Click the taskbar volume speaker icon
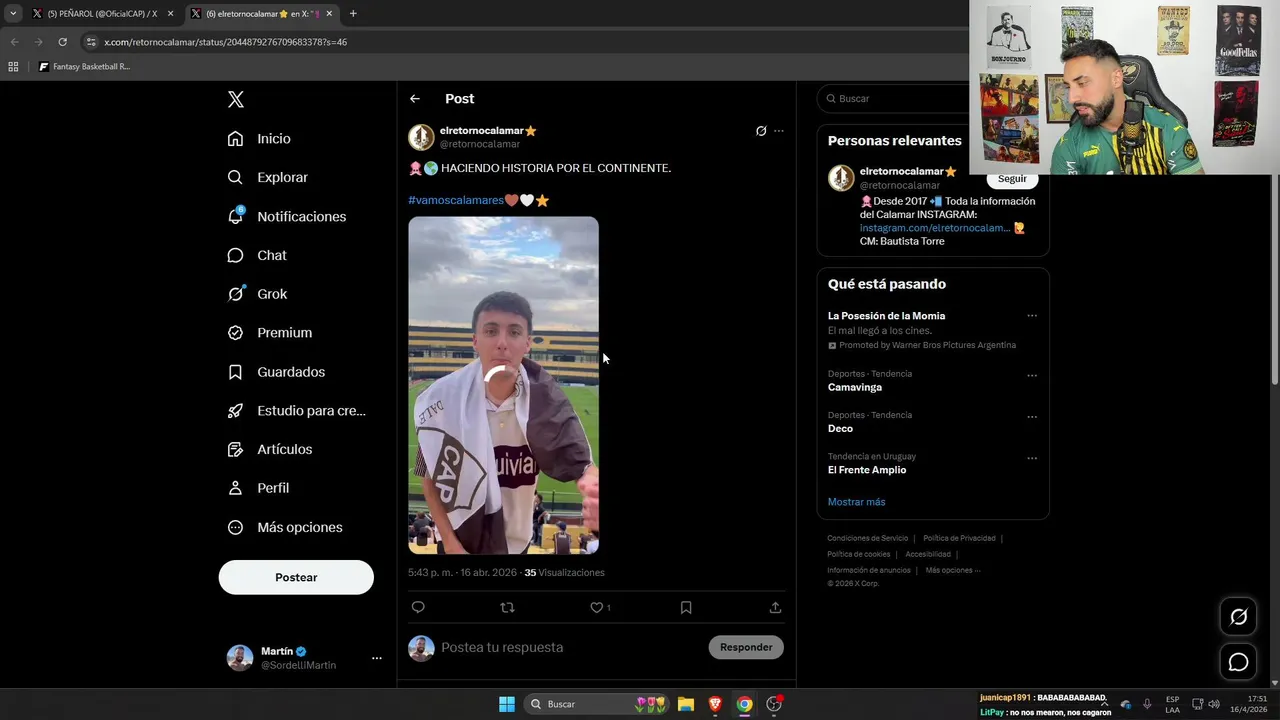 point(1214,704)
